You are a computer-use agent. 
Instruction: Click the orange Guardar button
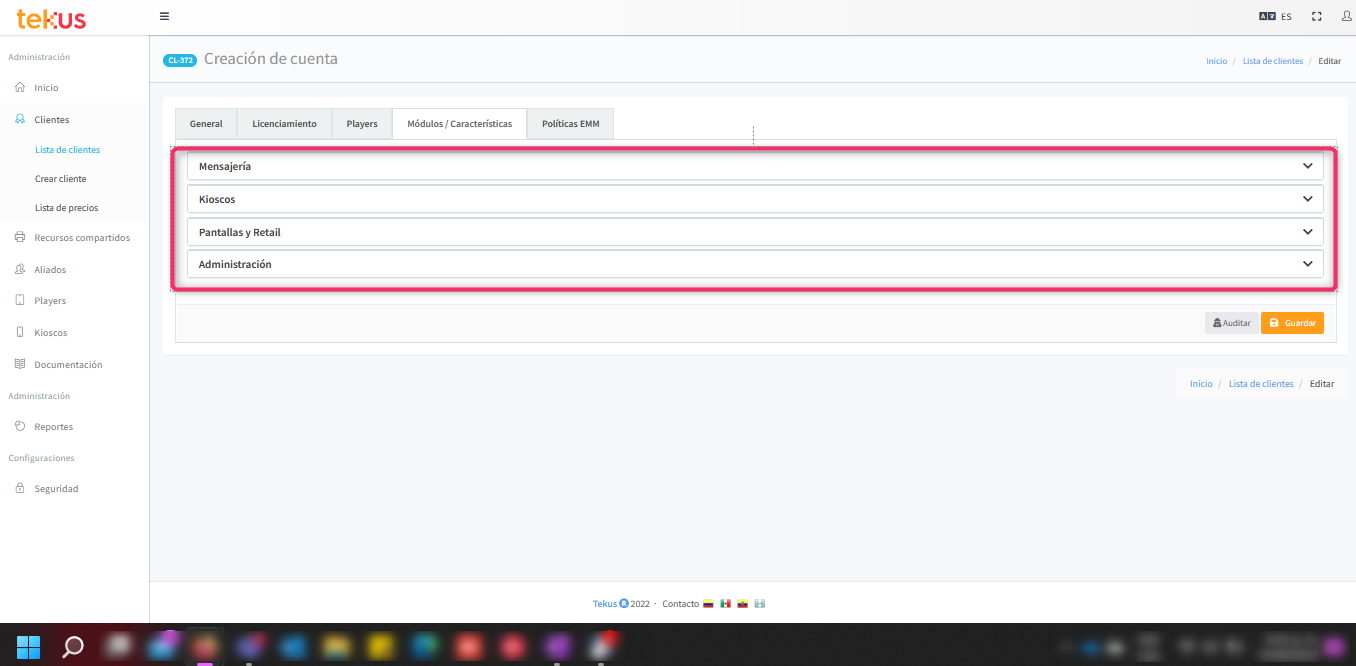tap(1292, 323)
